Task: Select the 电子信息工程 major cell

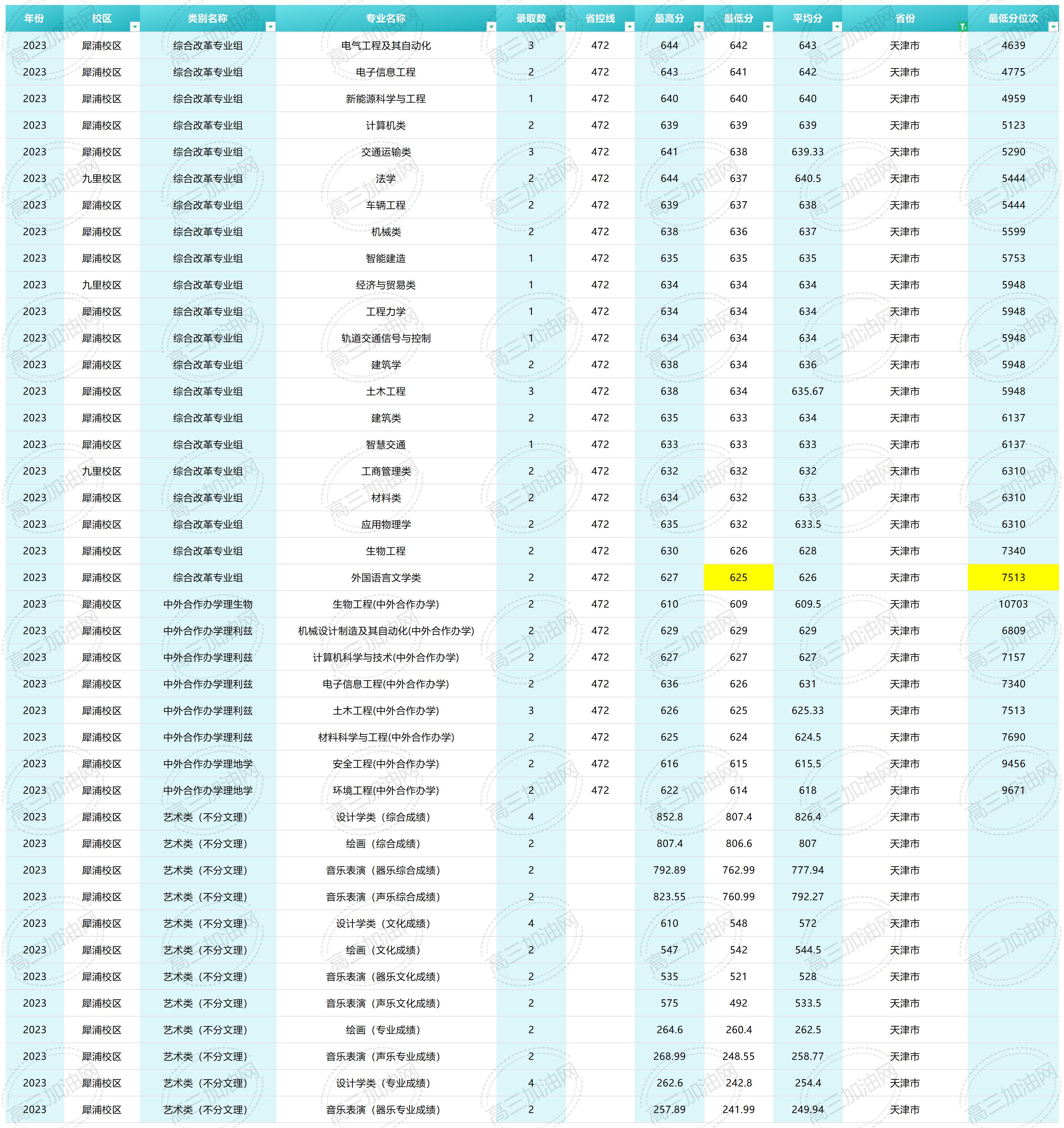Action: (386, 72)
